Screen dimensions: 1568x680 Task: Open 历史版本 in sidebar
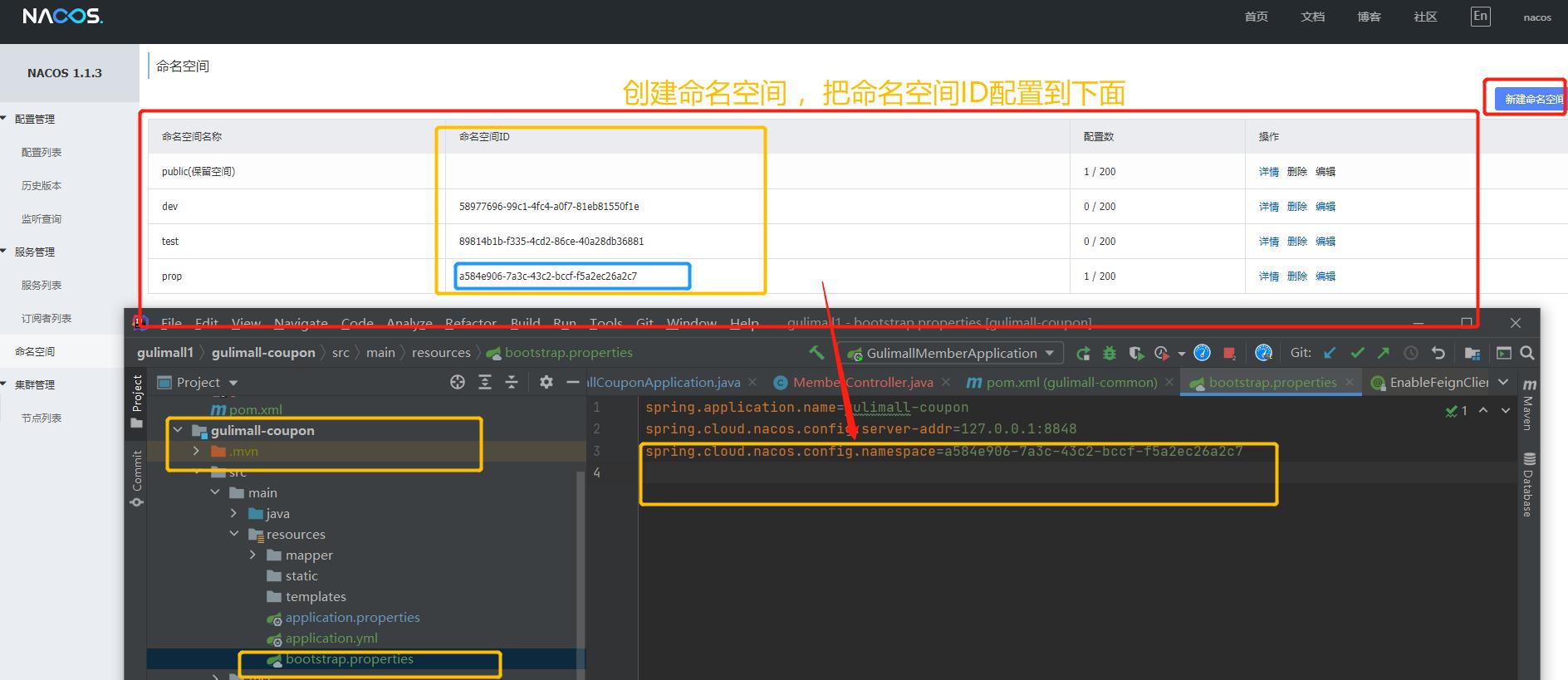pos(42,185)
